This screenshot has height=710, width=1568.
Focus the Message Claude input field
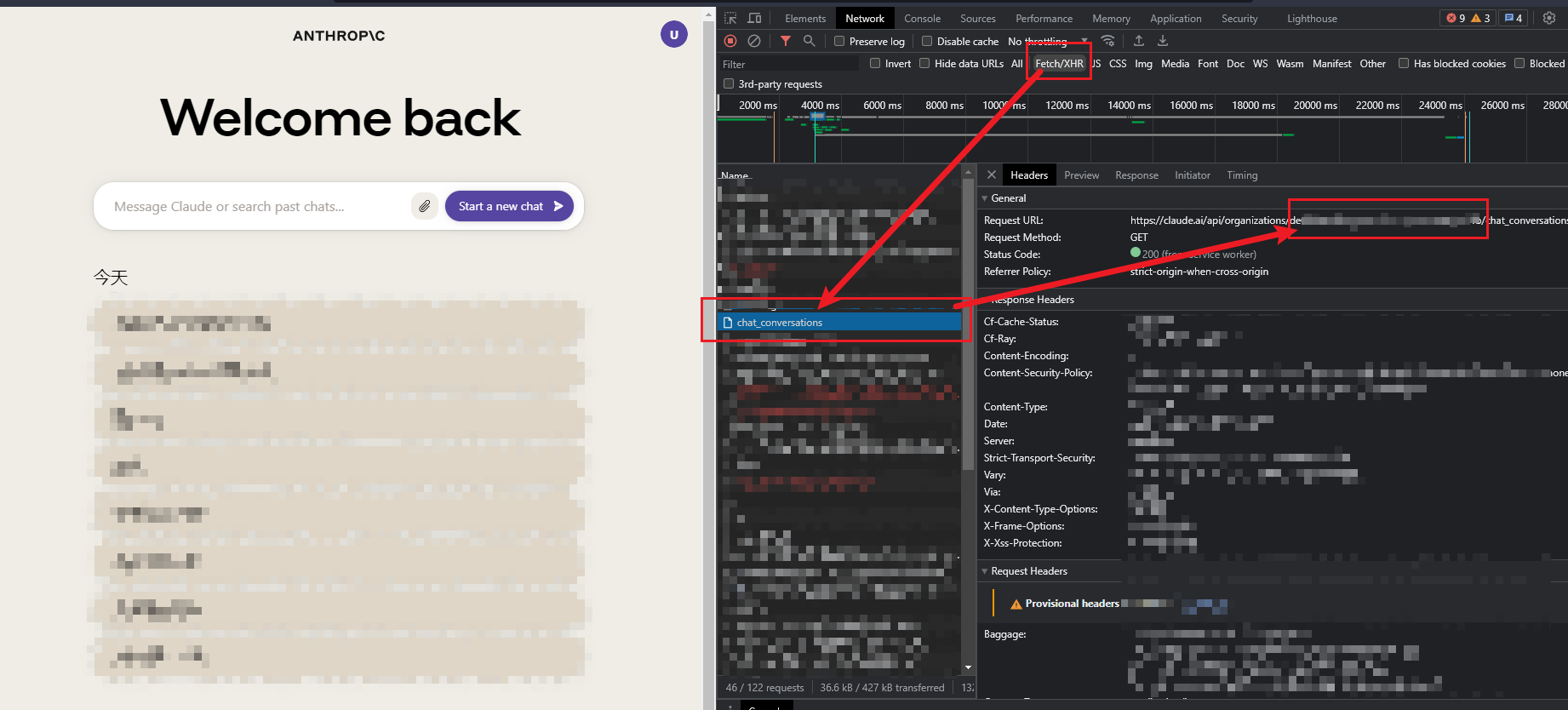255,206
